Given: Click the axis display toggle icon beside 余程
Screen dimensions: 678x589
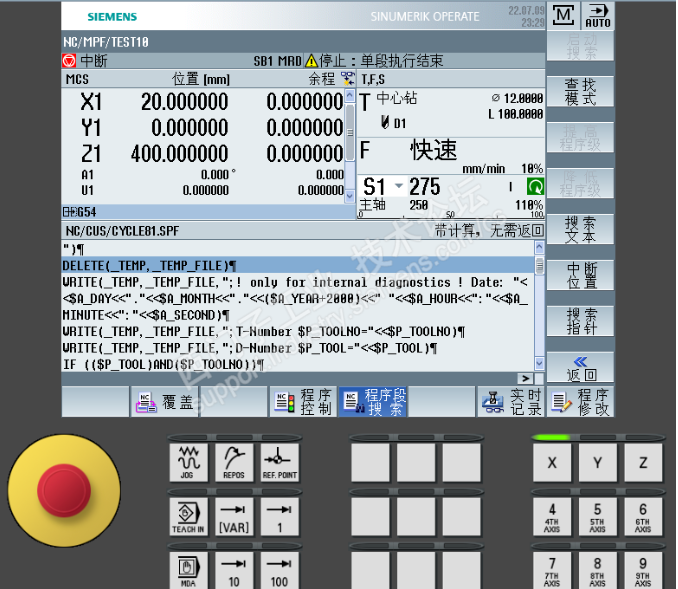Looking at the screenshot, I should pos(347,79).
